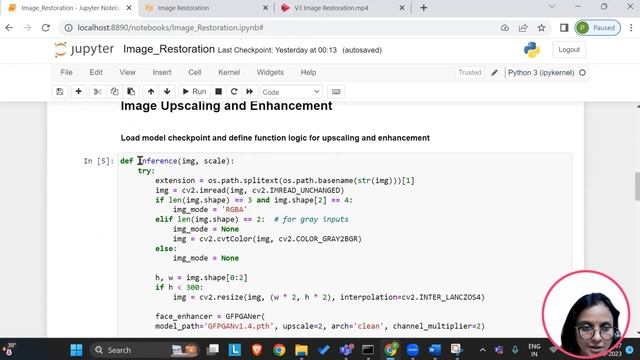Paste cells below icon

[x=131, y=92]
